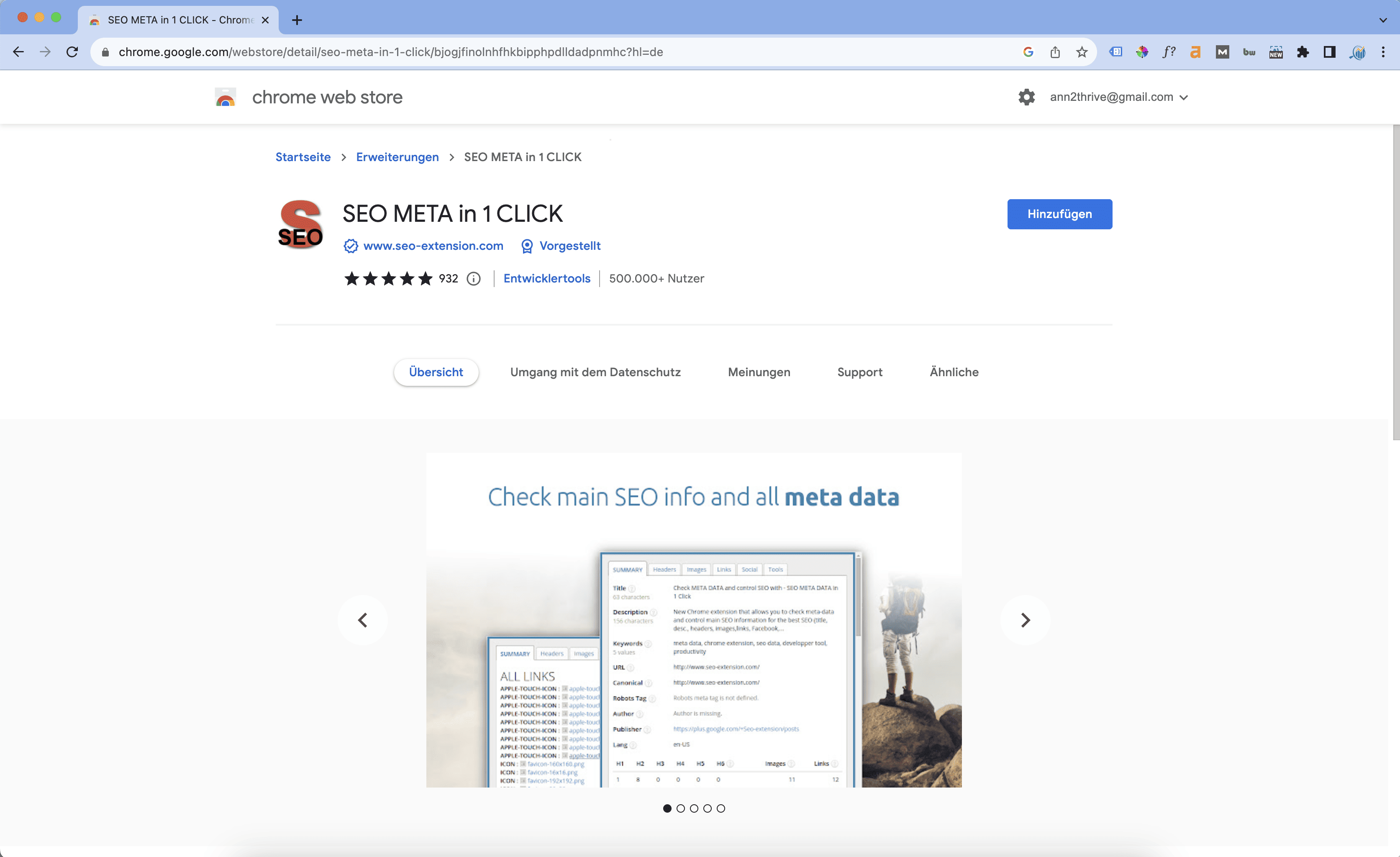Click the 'chrome web store' title text
Image resolution: width=1400 pixels, height=857 pixels.
[327, 97]
